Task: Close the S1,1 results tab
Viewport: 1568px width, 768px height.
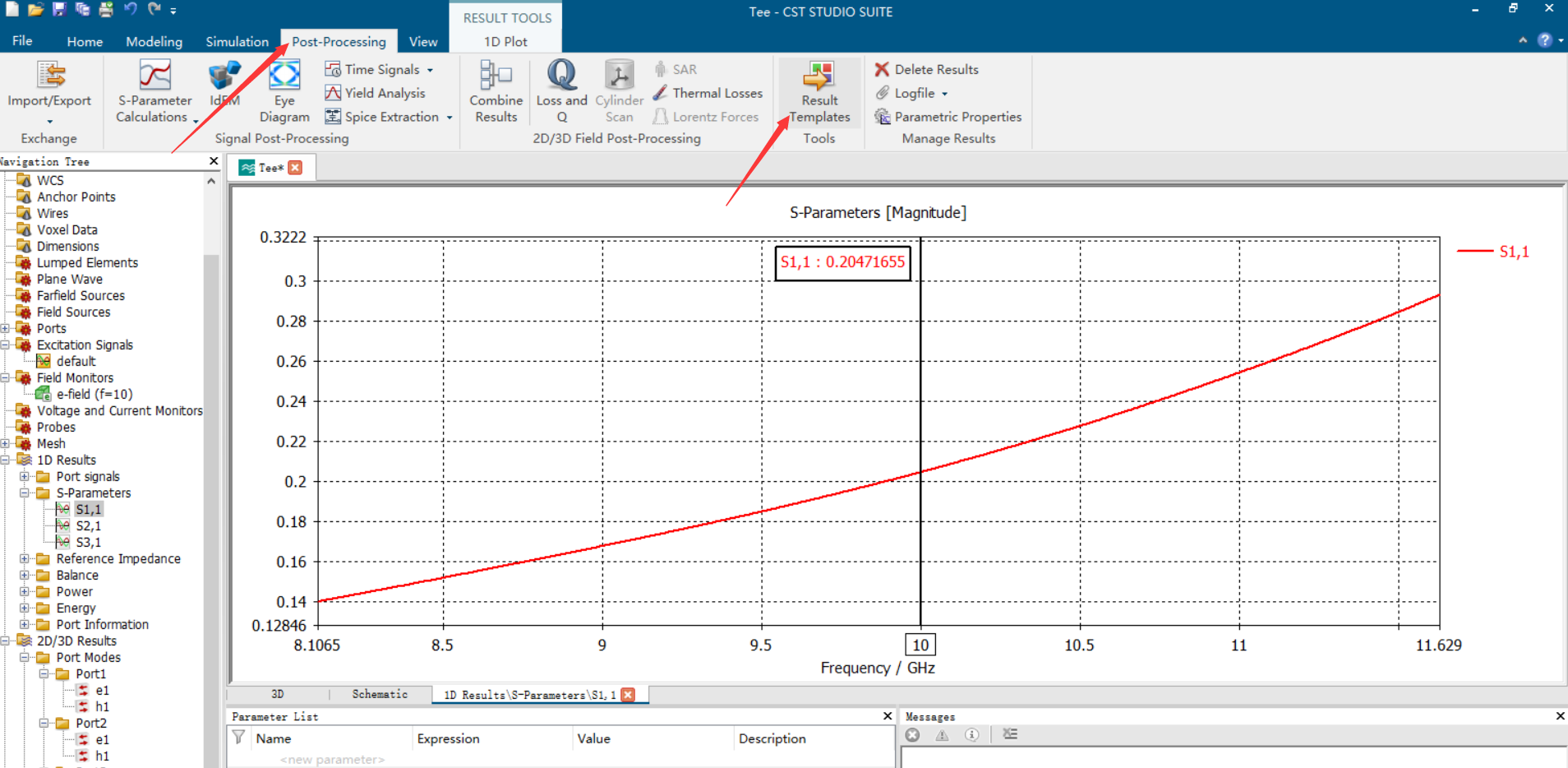Action: click(x=628, y=695)
